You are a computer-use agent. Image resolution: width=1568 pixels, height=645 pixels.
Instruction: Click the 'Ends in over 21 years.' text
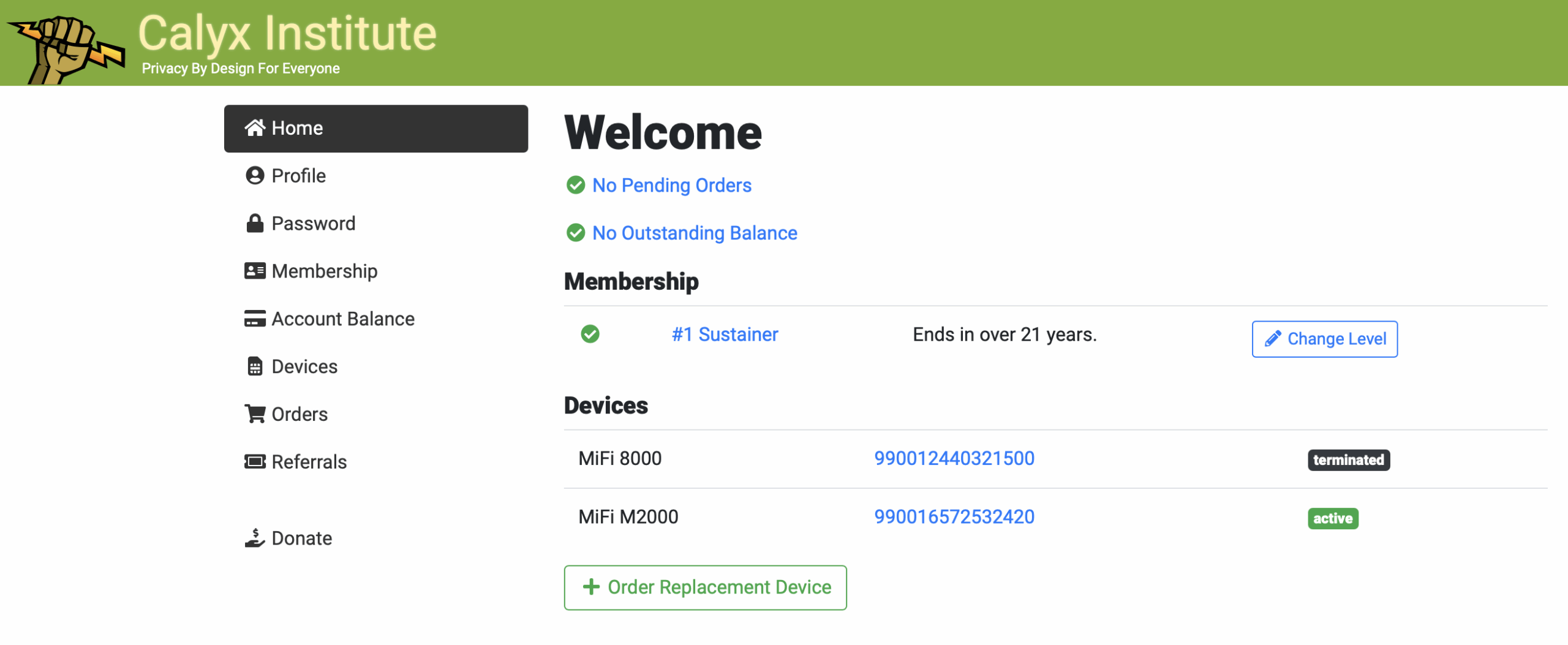(x=1005, y=334)
